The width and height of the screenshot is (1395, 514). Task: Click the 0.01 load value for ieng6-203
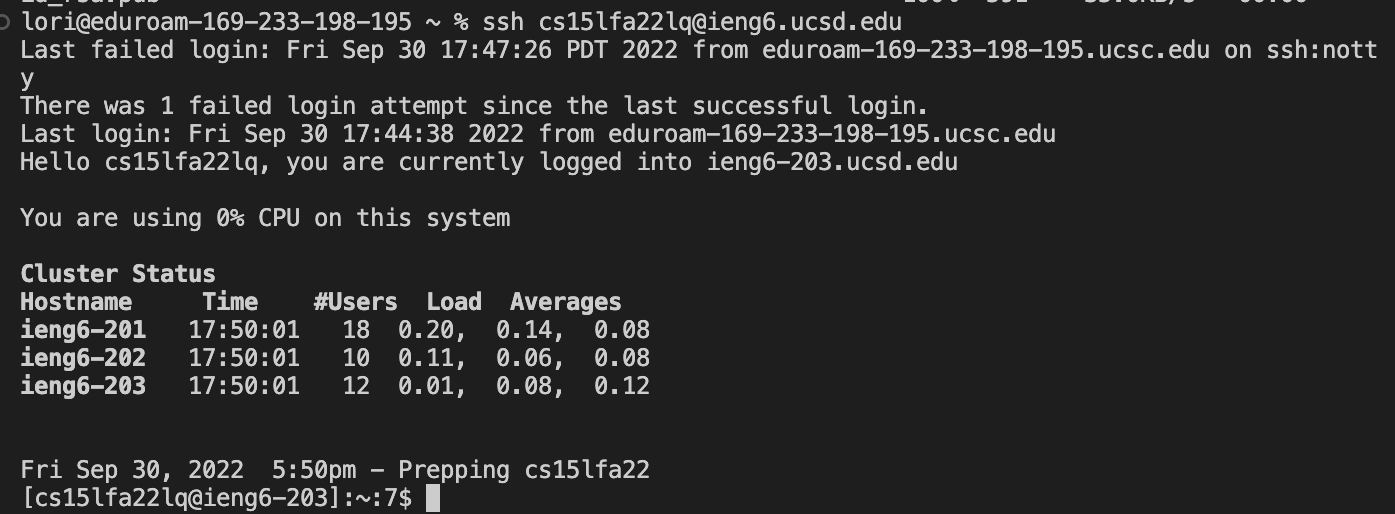click(426, 386)
